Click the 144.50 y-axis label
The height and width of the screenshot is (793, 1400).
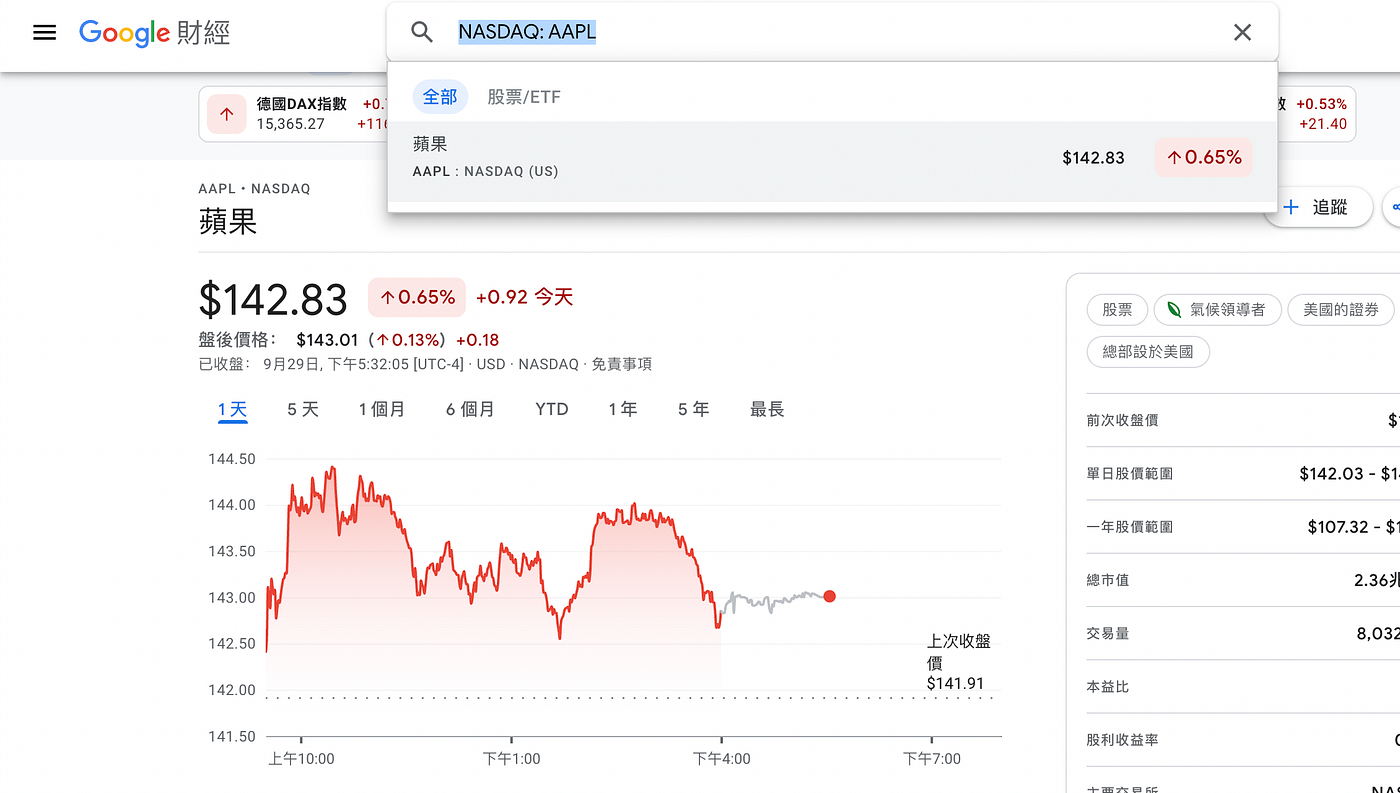[x=232, y=459]
